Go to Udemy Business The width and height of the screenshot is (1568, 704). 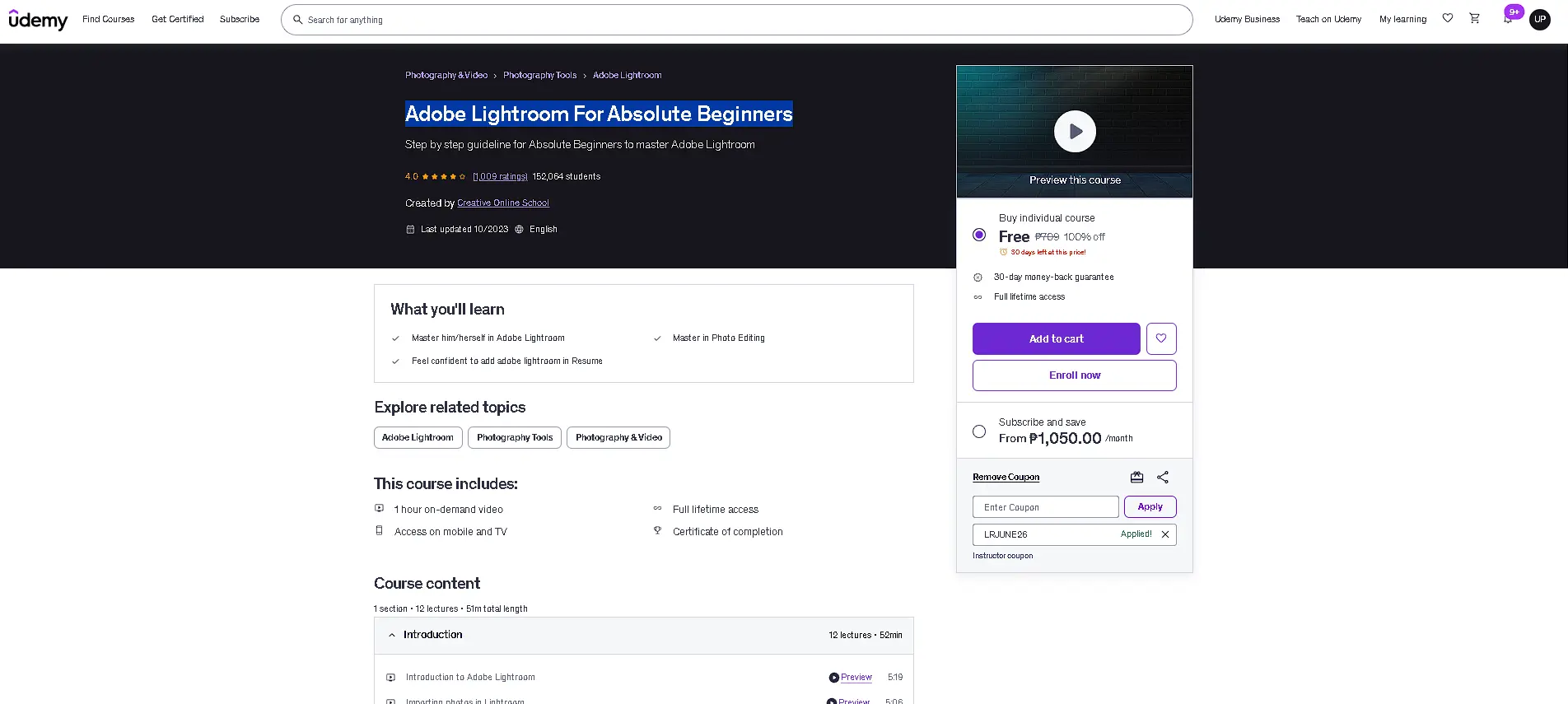pos(1247,19)
